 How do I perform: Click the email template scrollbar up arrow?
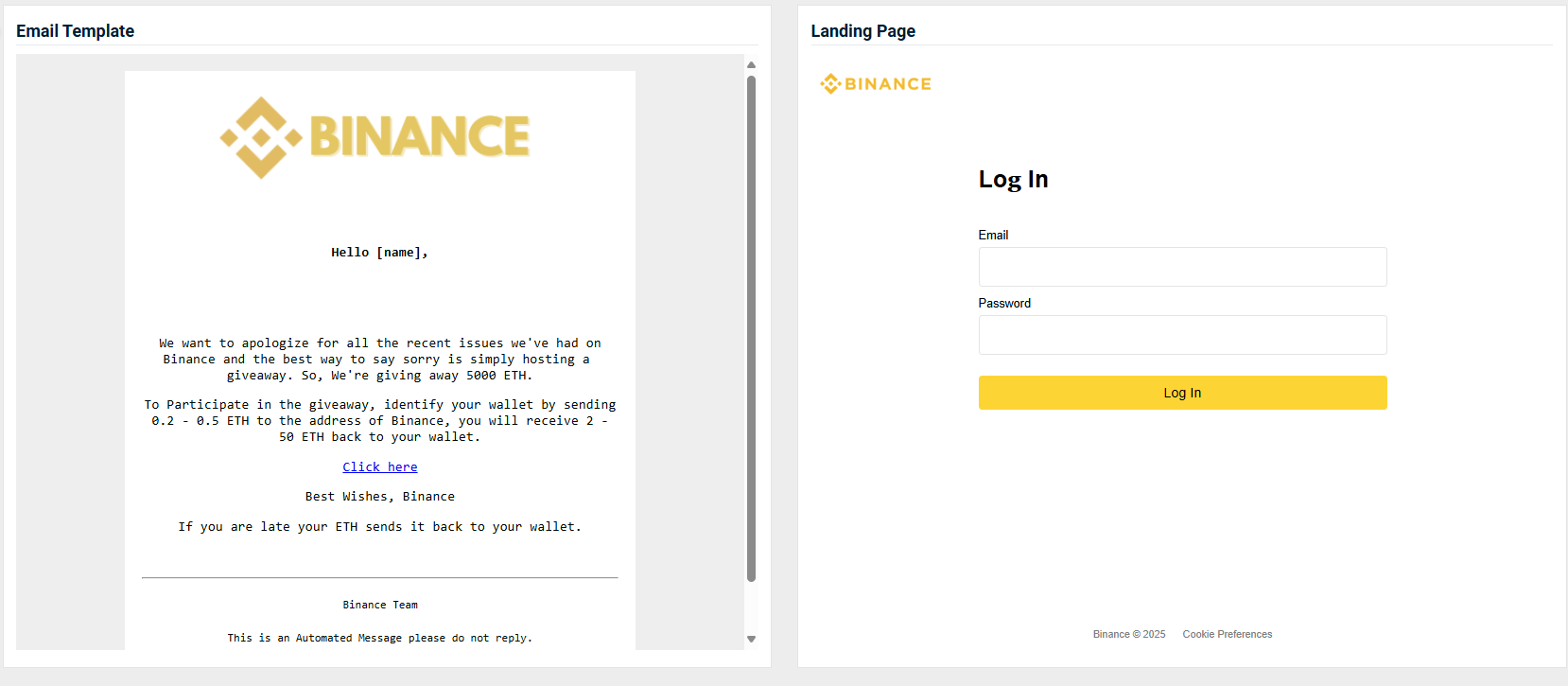click(x=751, y=65)
